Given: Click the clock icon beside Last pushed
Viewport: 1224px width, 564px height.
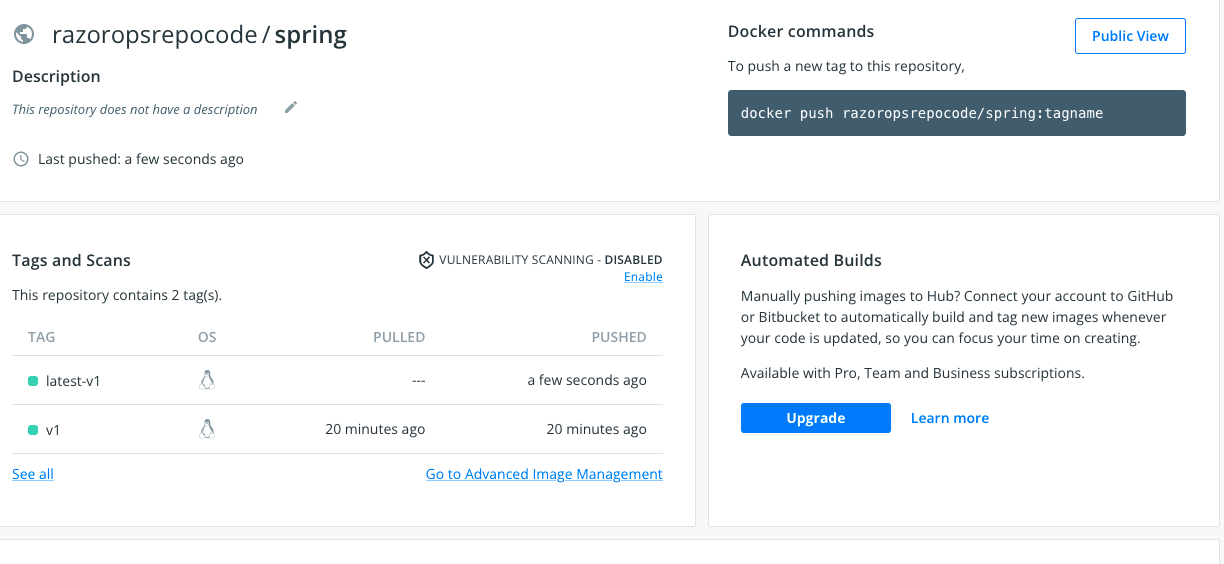Looking at the screenshot, I should pos(20,159).
